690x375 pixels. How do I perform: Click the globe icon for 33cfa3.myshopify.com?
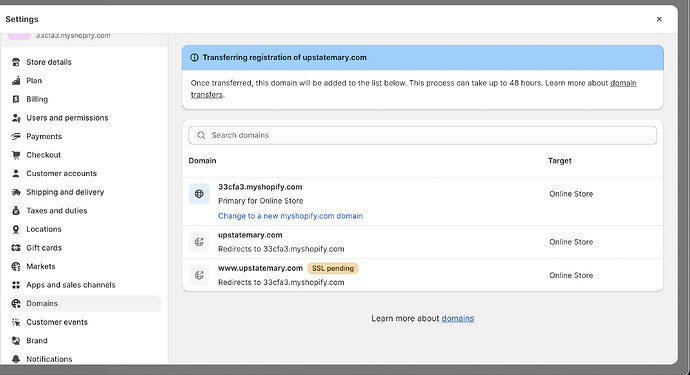199,194
